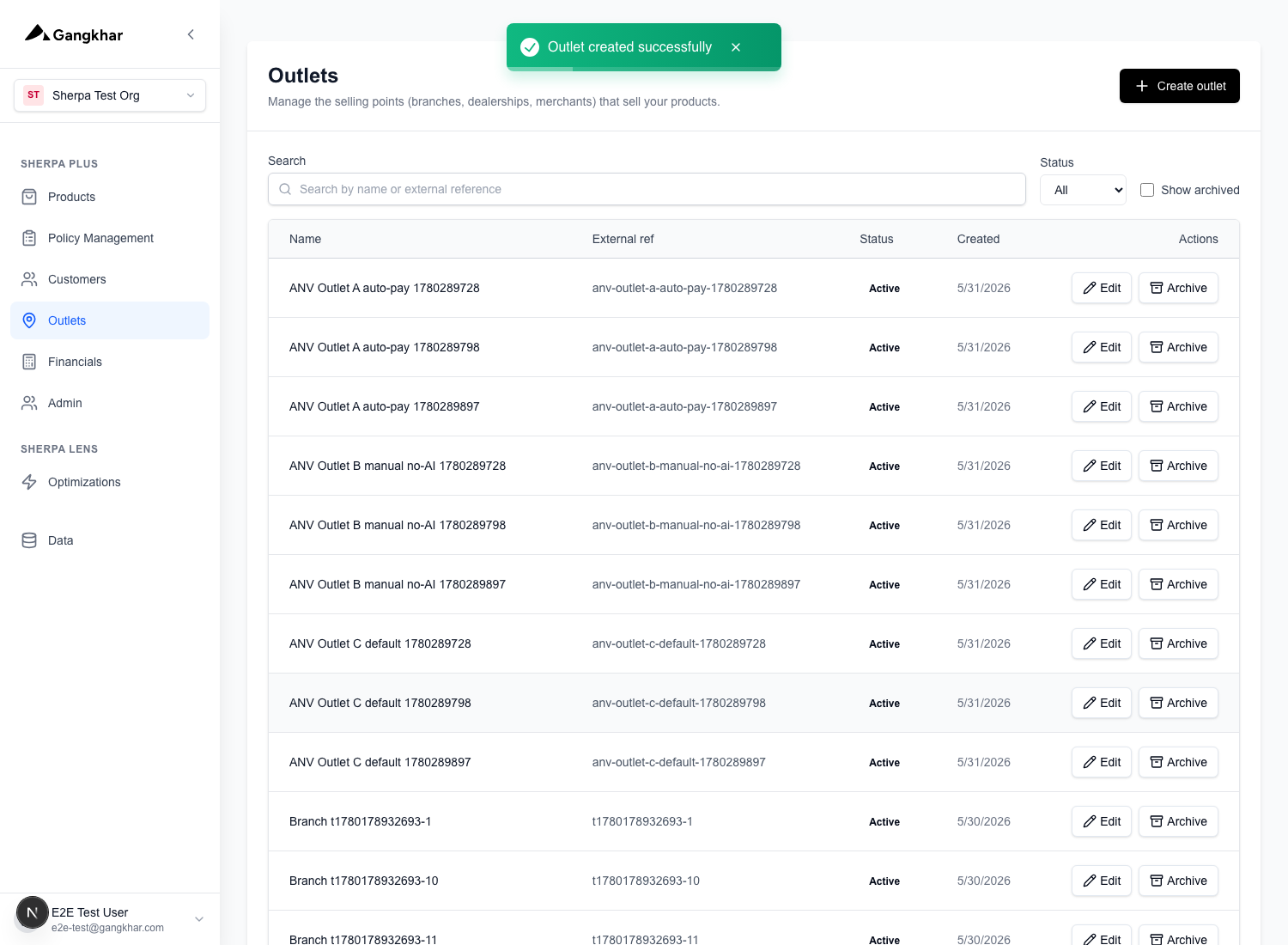The height and width of the screenshot is (945, 1288).
Task: Click the Created column header
Action: [x=978, y=239]
